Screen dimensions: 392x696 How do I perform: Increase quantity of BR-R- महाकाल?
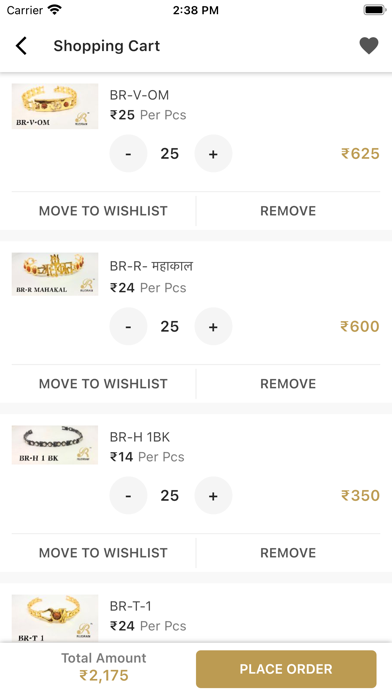pos(213,326)
